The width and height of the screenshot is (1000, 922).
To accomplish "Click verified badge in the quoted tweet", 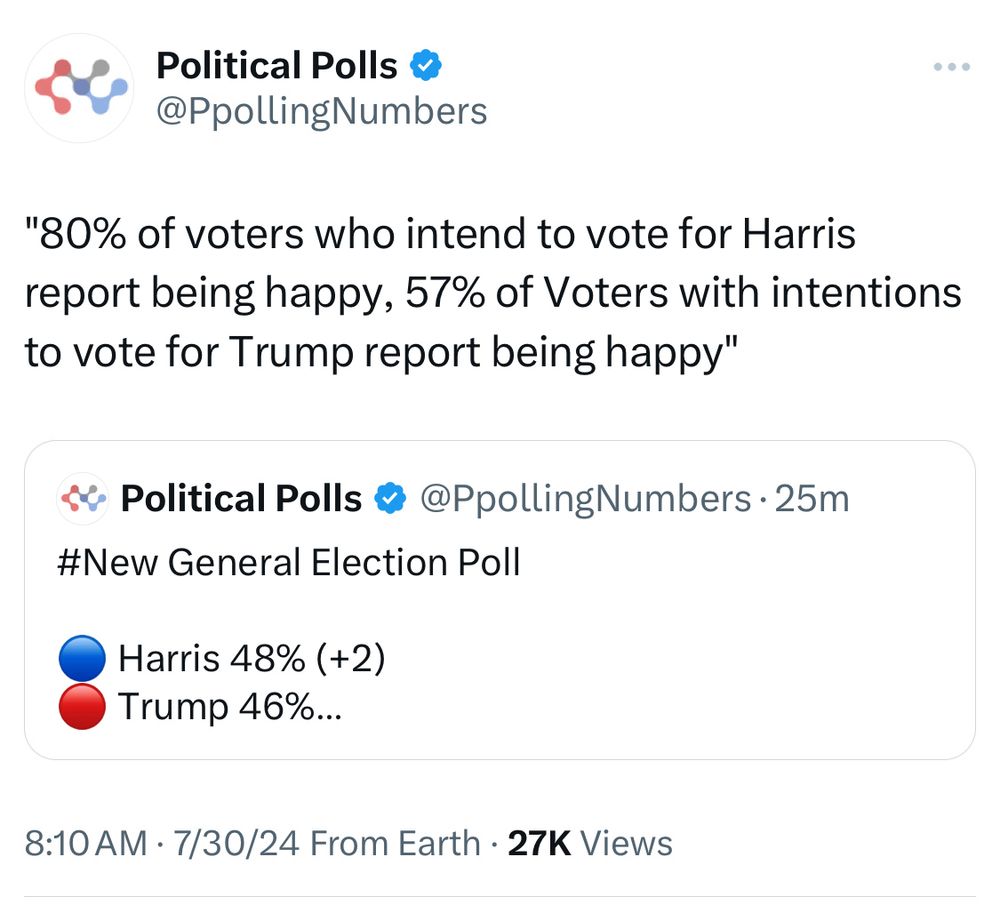I will 390,499.
